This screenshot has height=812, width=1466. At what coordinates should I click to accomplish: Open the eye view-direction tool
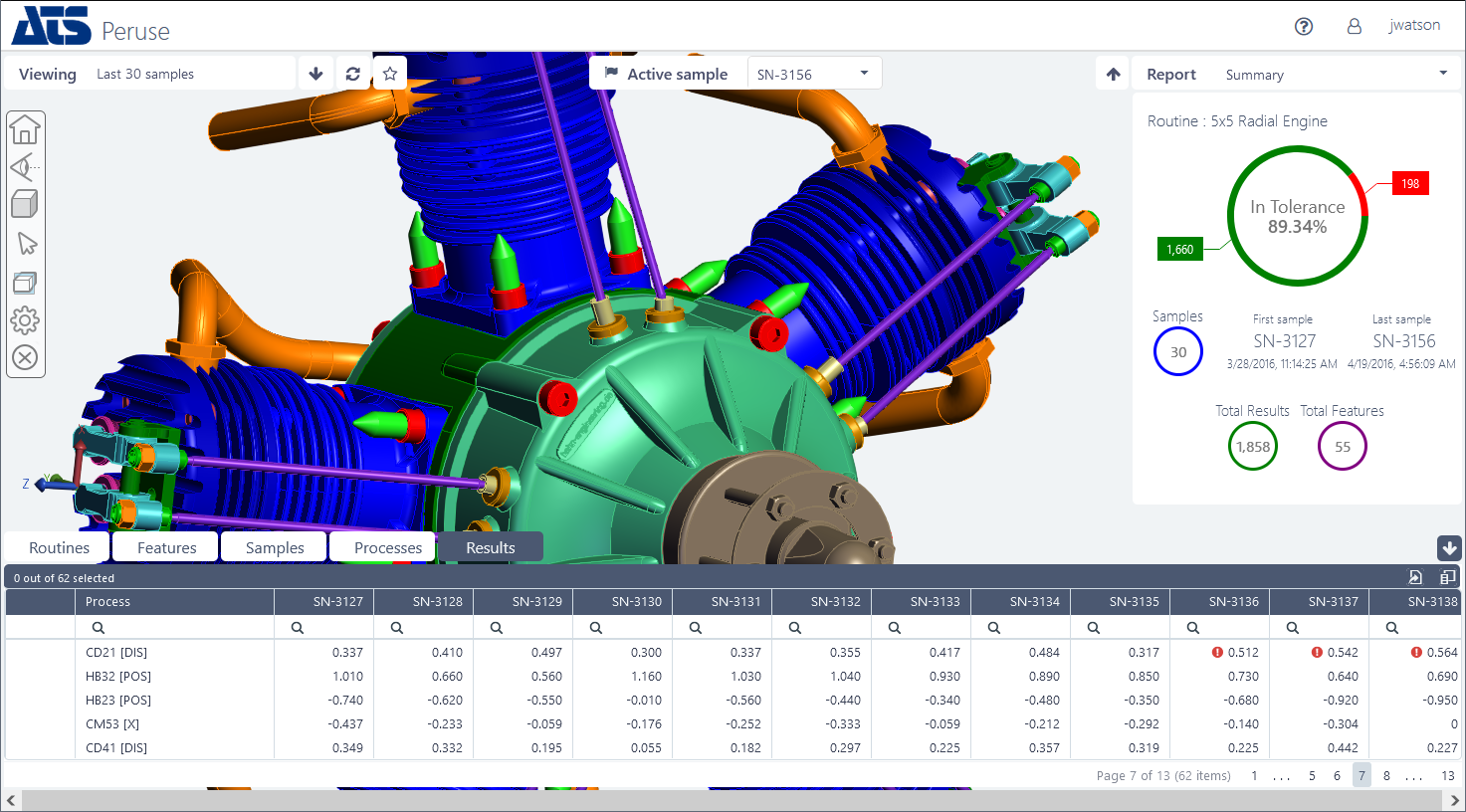pos(25,167)
